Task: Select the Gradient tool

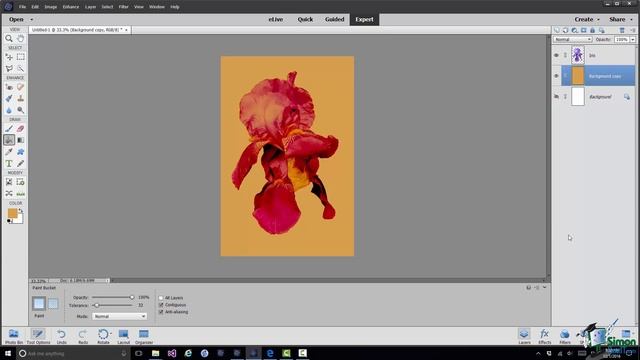Action: [20, 140]
